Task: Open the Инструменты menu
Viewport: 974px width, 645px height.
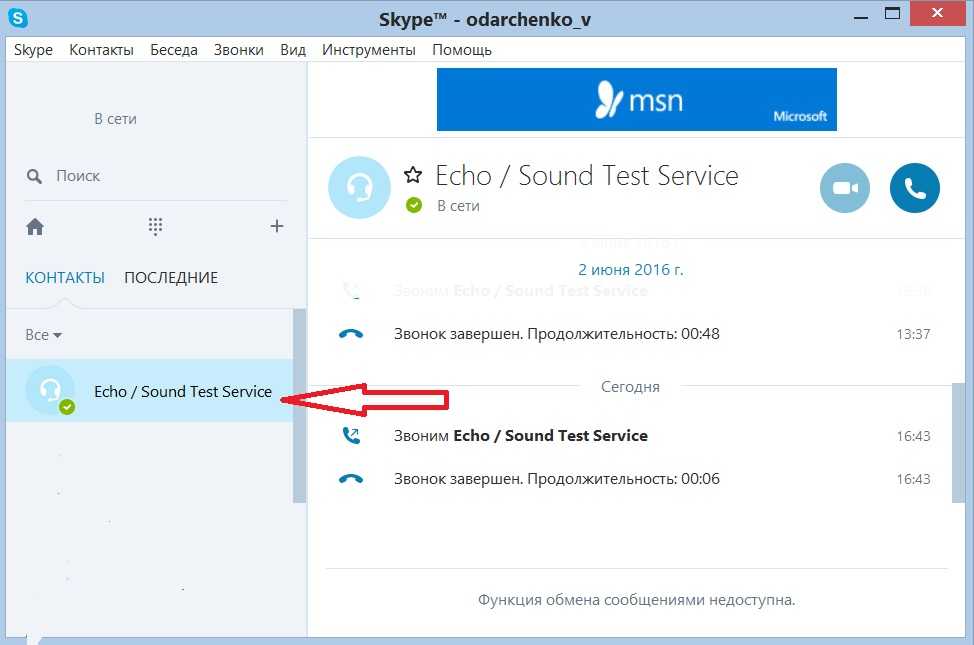Action: tap(368, 50)
